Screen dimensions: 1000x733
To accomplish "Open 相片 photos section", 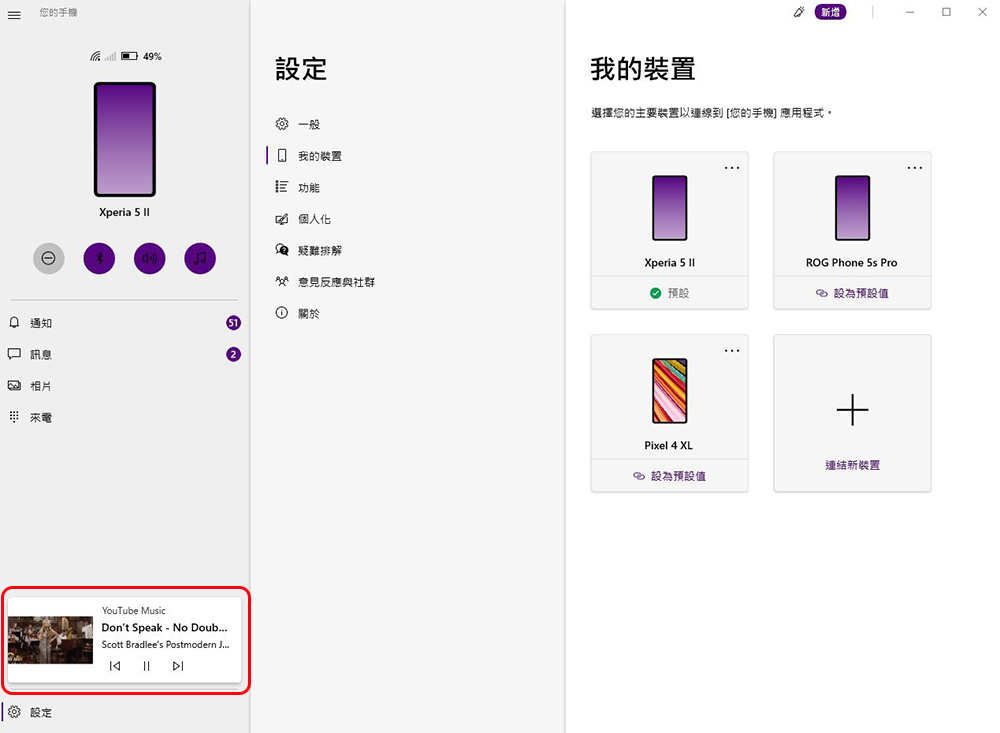I will pos(124,386).
